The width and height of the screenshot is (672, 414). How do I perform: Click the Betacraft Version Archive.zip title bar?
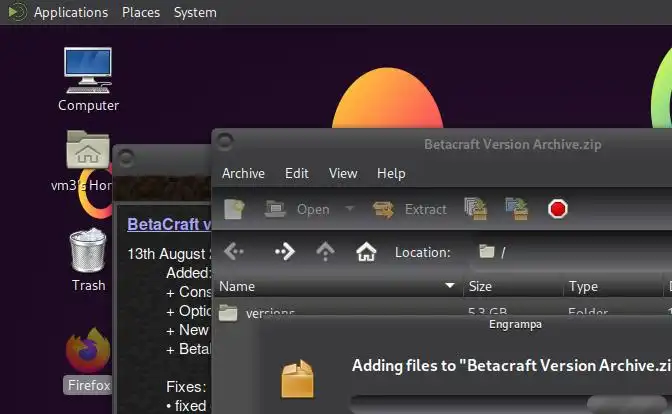(513, 144)
